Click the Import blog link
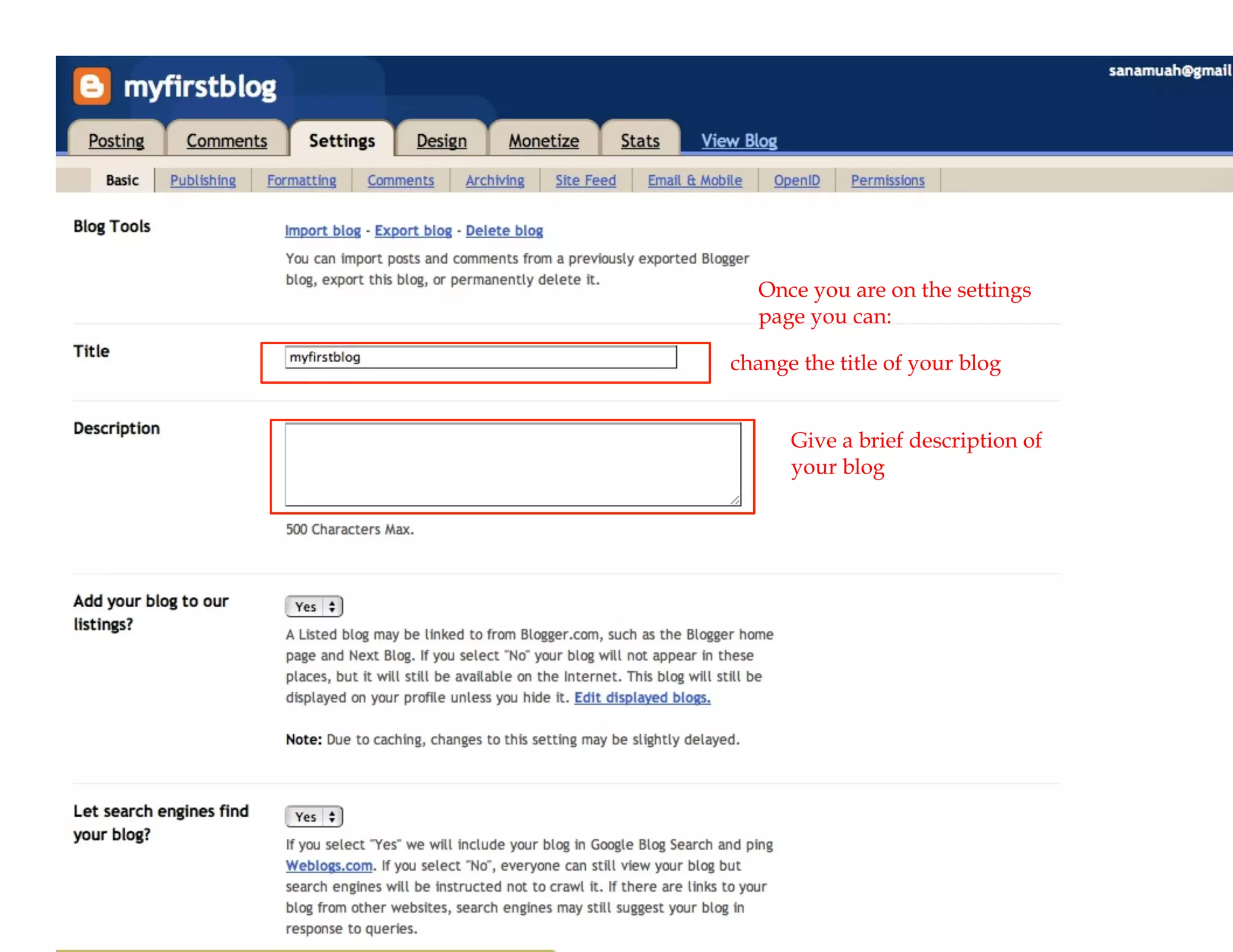The image size is (1233, 952). click(x=323, y=230)
